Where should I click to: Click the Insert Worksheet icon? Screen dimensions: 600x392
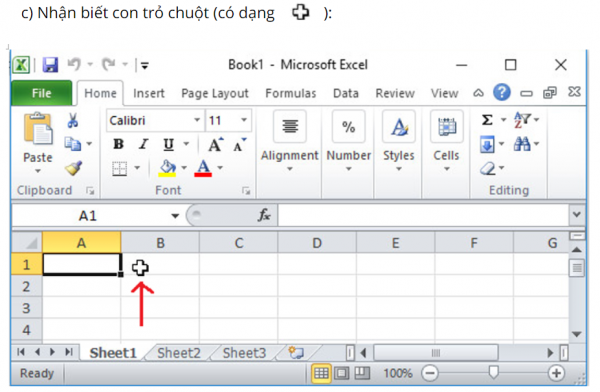tap(296, 353)
